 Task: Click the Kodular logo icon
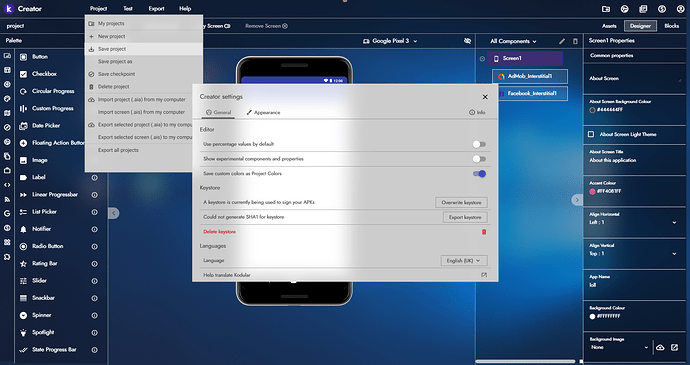(9, 8)
